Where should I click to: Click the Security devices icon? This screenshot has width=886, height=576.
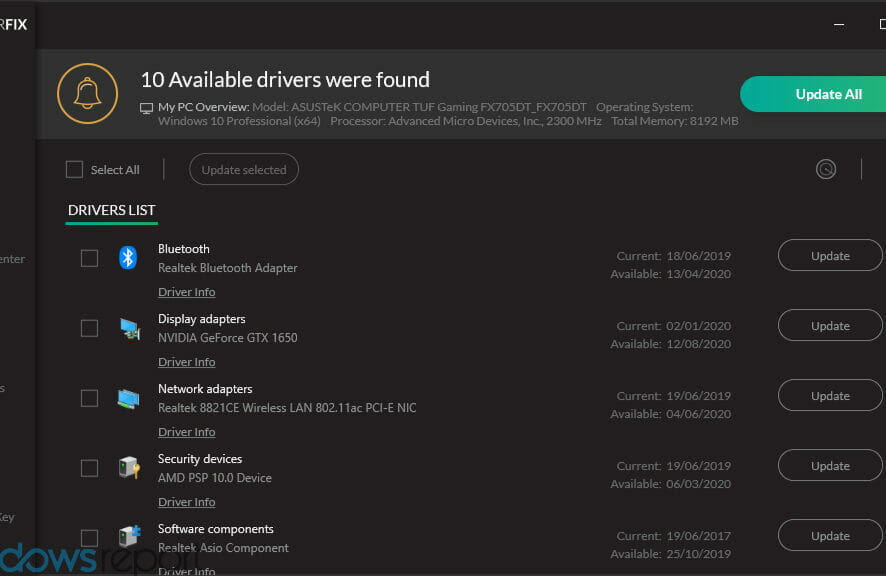129,468
